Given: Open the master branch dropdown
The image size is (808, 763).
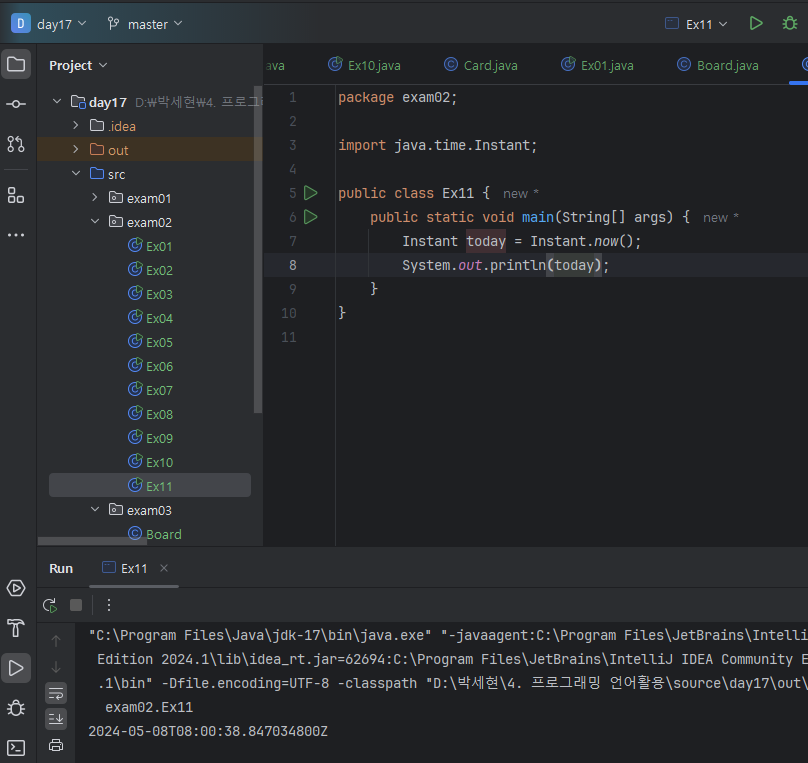Looking at the screenshot, I should 145,24.
